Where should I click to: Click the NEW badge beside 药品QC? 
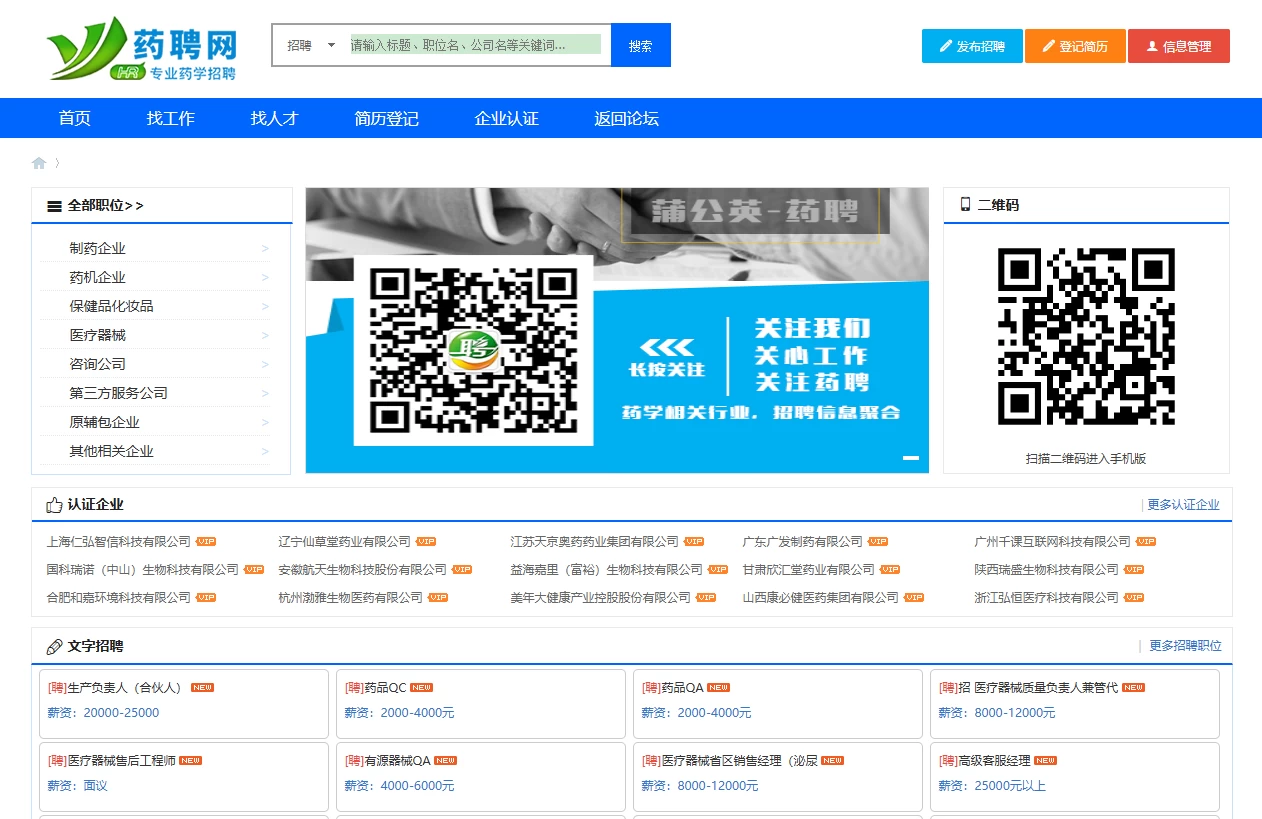(421, 688)
